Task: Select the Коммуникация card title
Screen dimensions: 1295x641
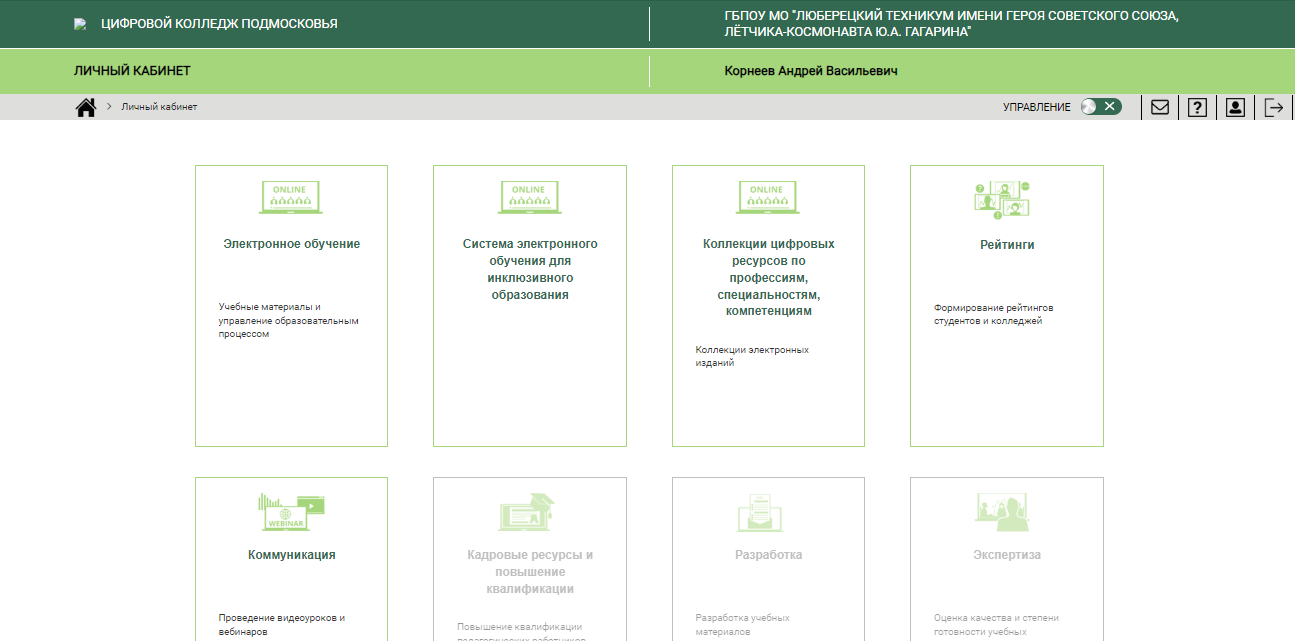Action: coord(291,555)
